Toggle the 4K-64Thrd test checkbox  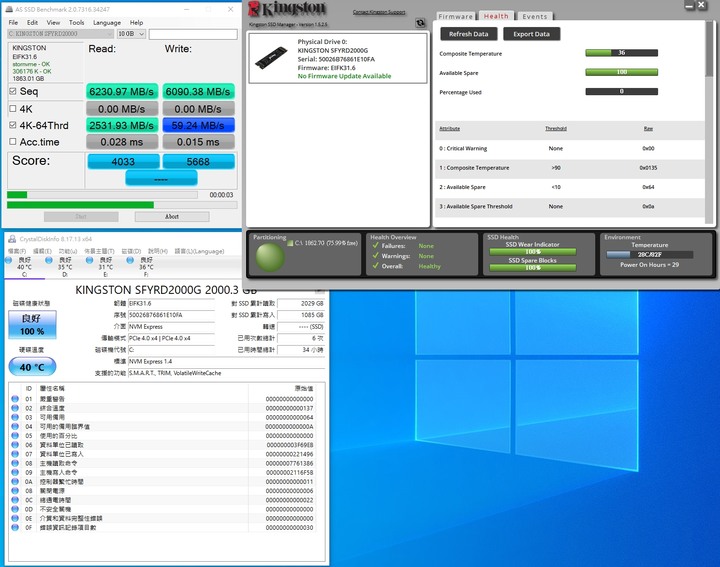coord(13,125)
